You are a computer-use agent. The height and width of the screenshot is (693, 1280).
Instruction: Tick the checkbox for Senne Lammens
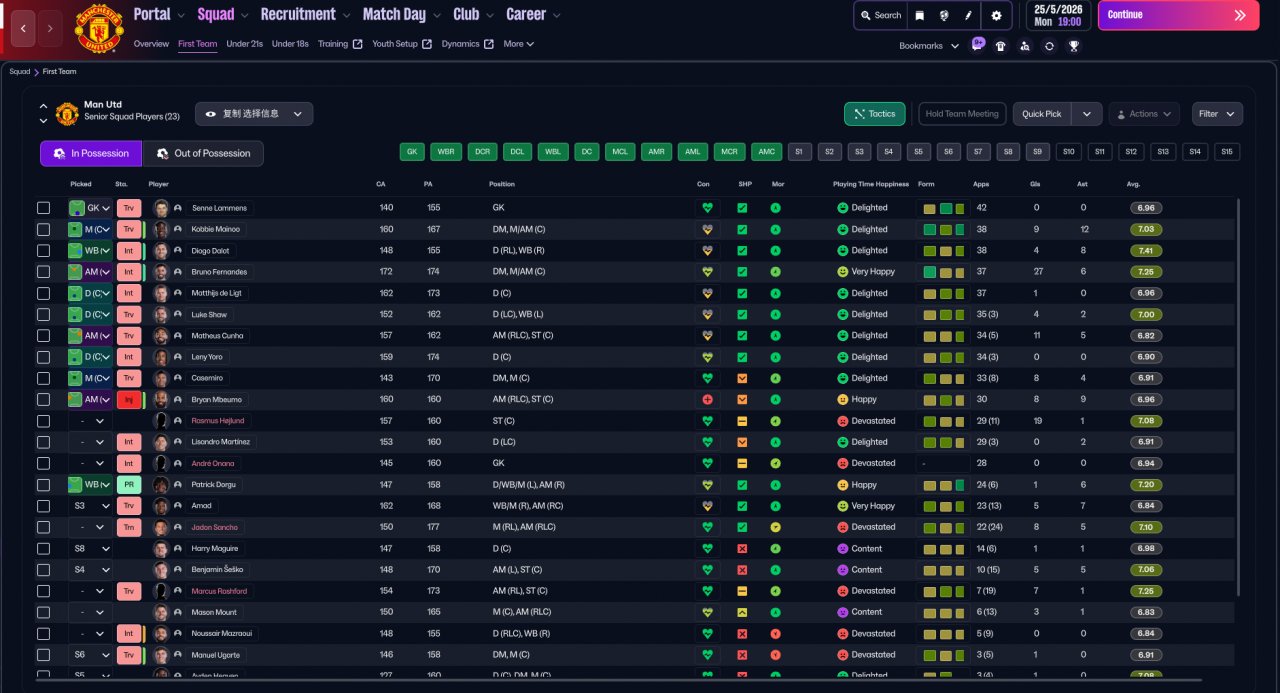coord(43,208)
